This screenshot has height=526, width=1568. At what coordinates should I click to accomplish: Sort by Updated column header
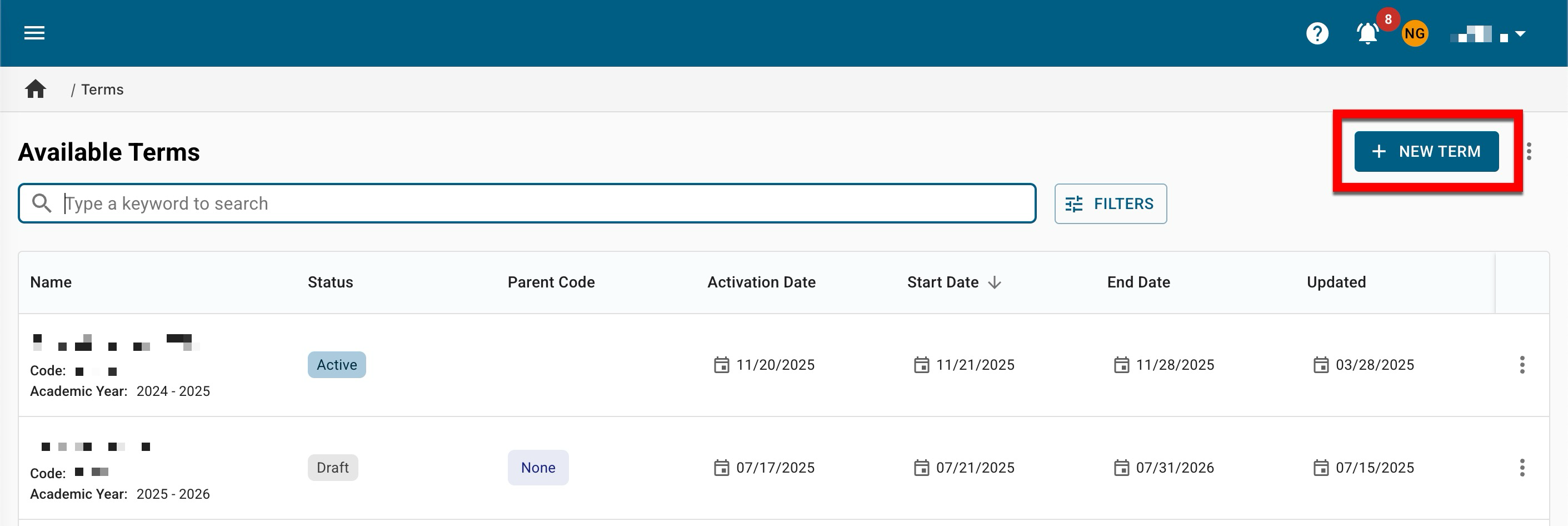pyautogui.click(x=1336, y=282)
